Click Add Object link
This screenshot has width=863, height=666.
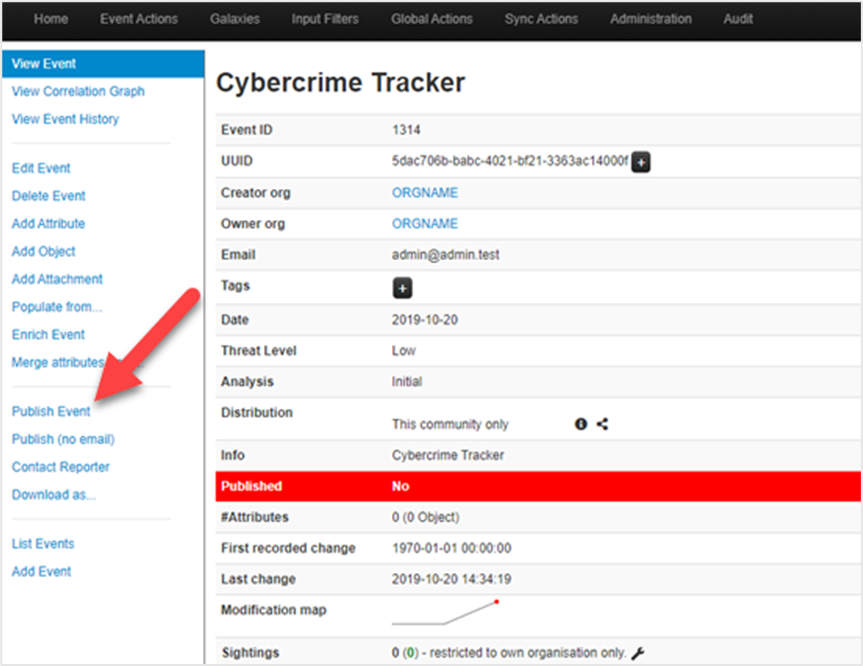[43, 252]
